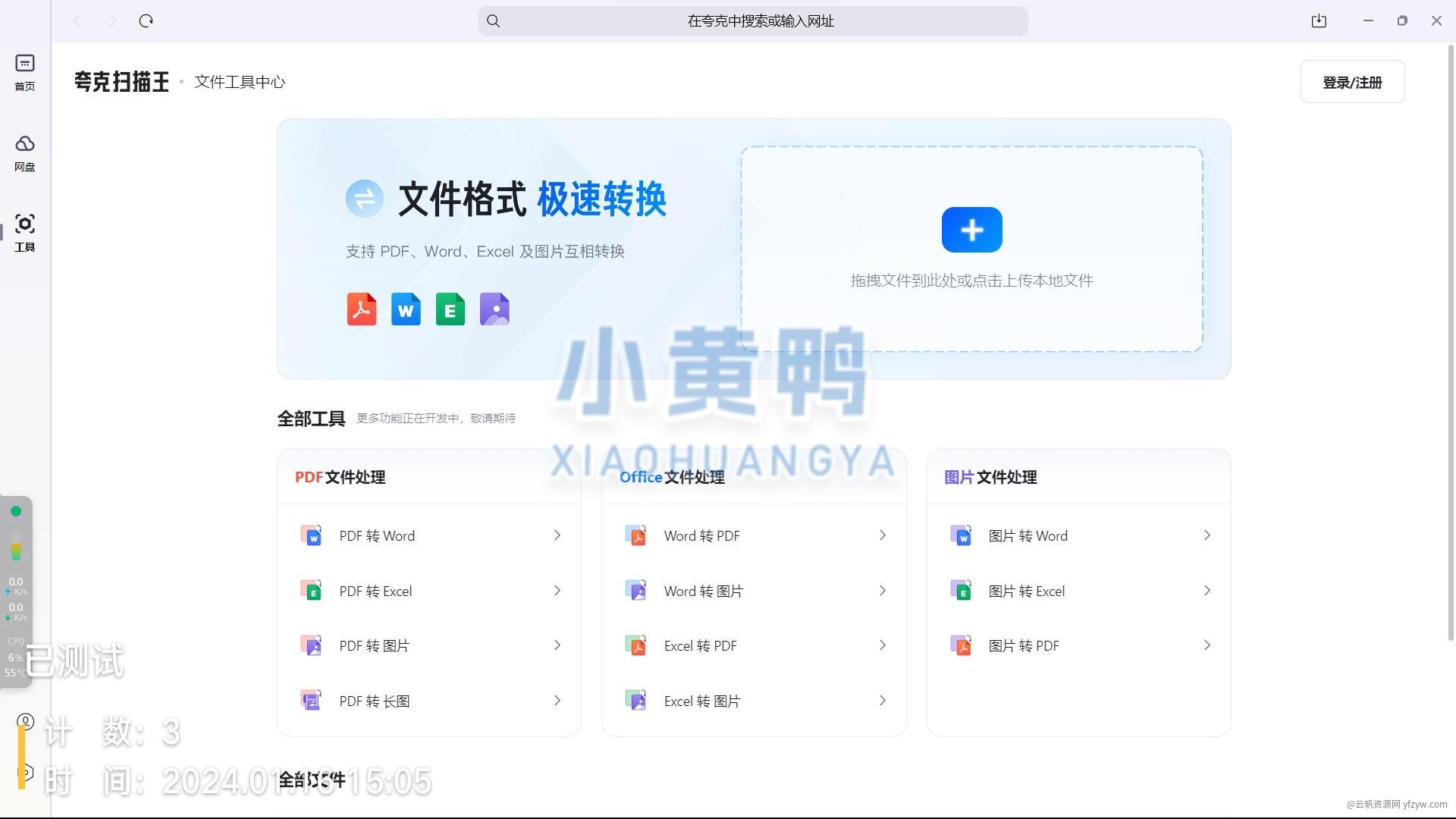Click the green status dot in monitor widget
The height and width of the screenshot is (819, 1456).
[x=16, y=512]
